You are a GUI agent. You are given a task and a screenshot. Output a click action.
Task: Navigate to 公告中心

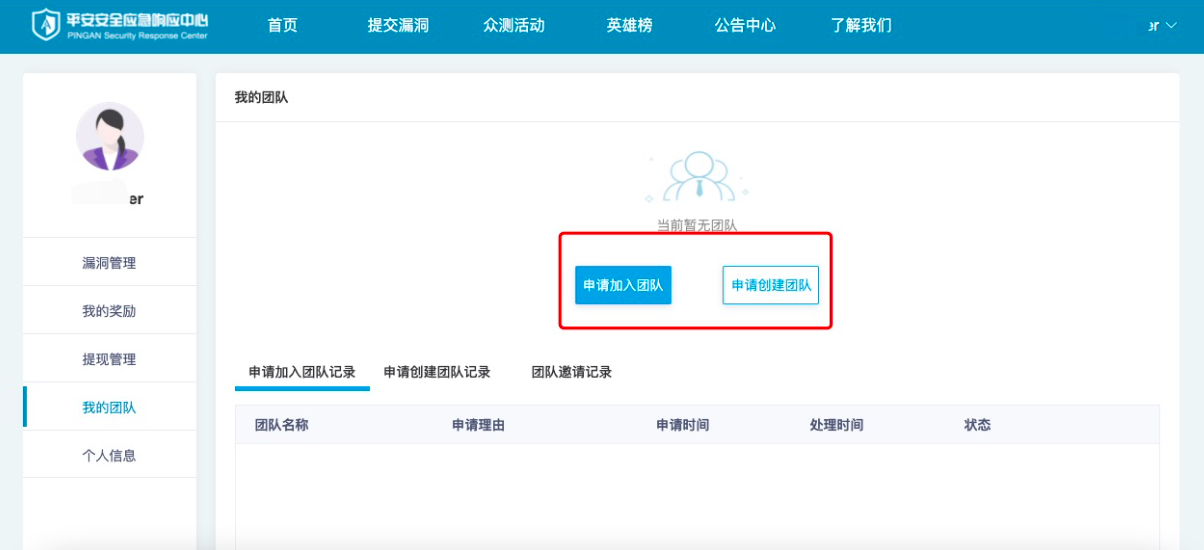pos(745,26)
